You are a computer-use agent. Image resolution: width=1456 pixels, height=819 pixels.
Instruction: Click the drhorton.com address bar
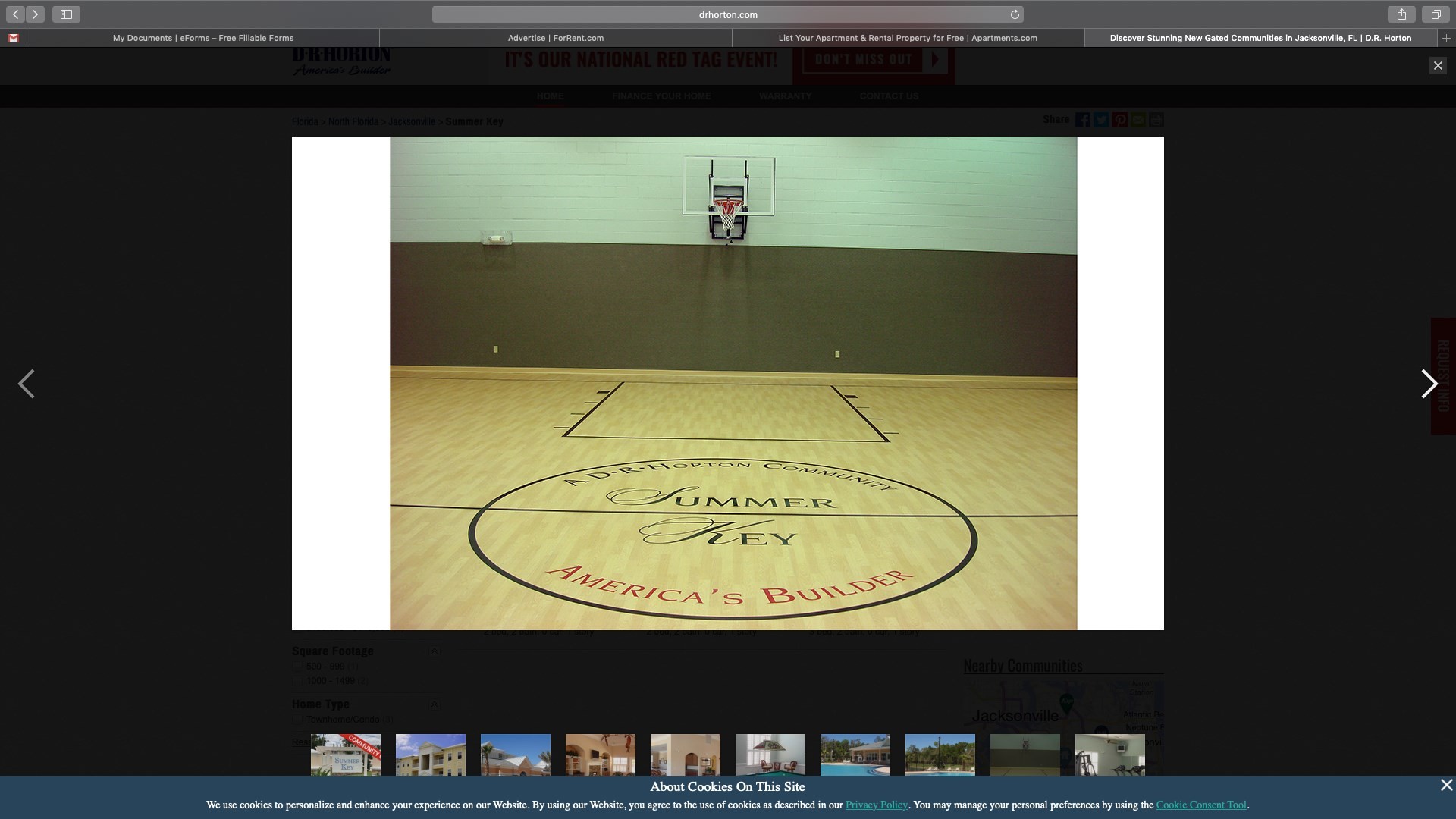[x=727, y=14]
